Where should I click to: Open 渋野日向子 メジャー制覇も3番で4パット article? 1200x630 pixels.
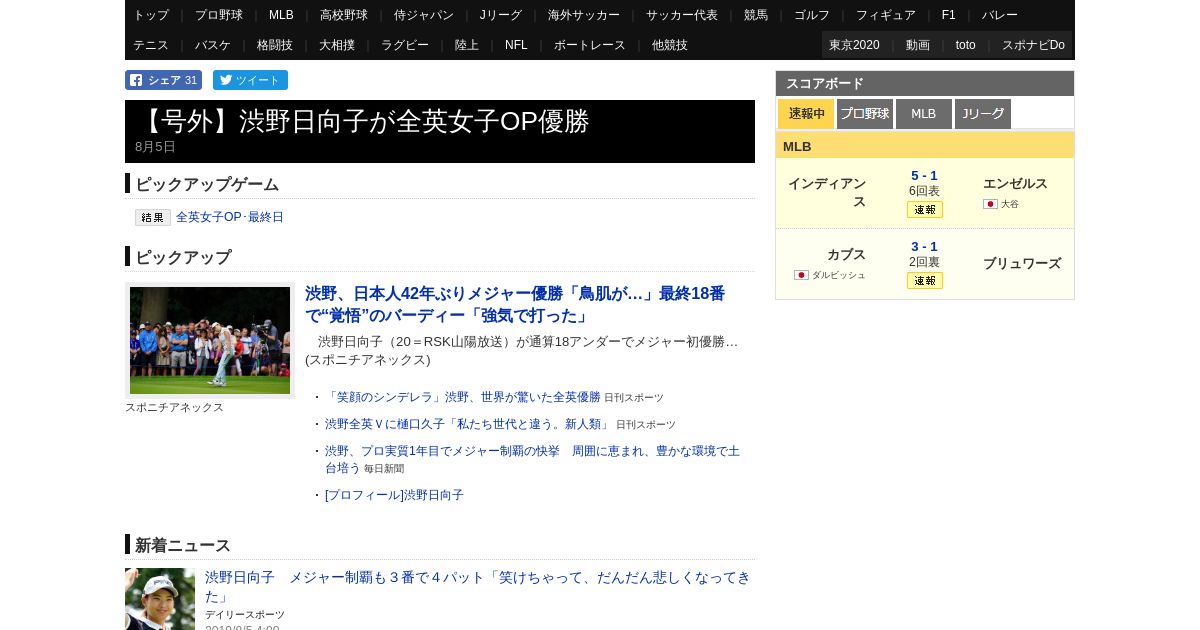tap(478, 586)
